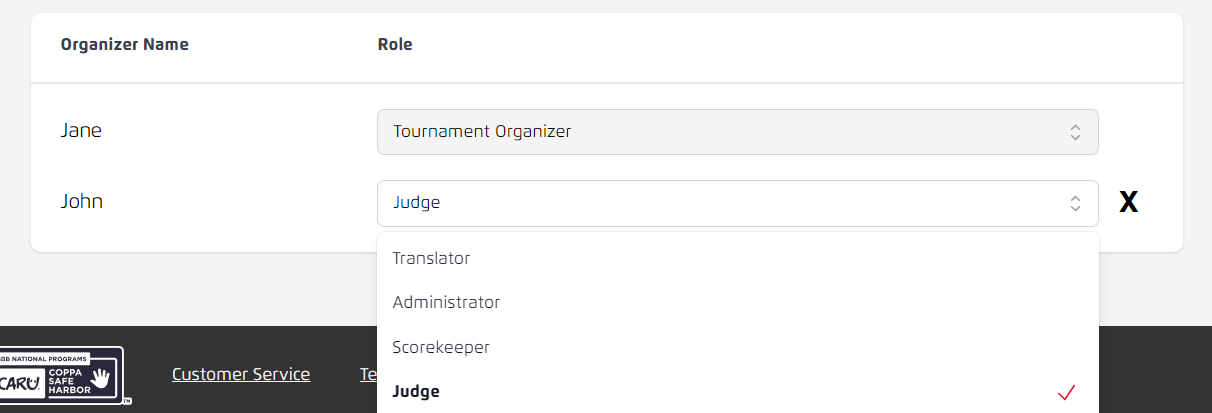Click the Role column header
The height and width of the screenshot is (413, 1212).
click(395, 44)
